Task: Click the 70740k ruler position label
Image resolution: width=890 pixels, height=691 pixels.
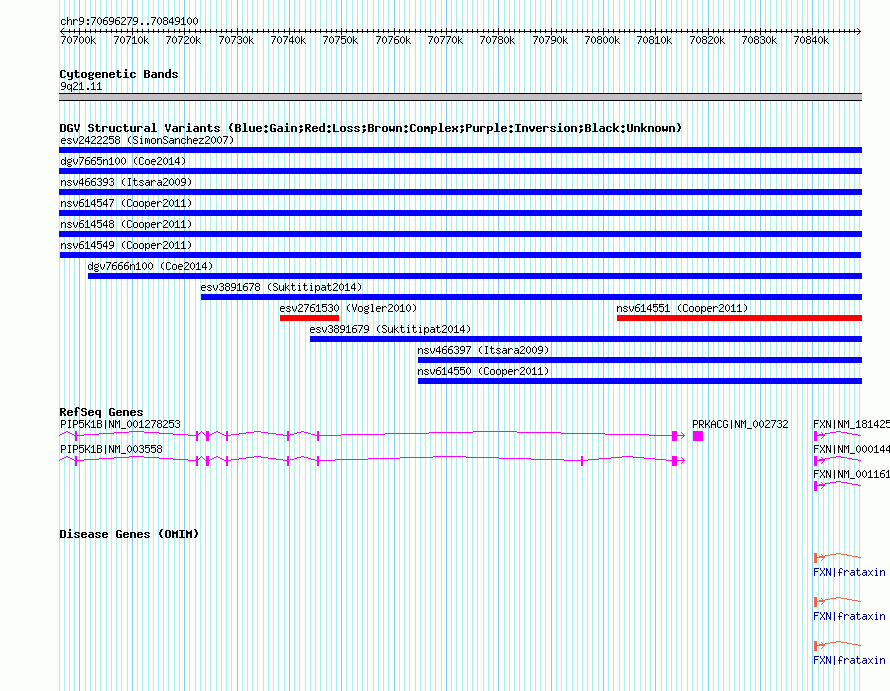Action: pos(288,40)
